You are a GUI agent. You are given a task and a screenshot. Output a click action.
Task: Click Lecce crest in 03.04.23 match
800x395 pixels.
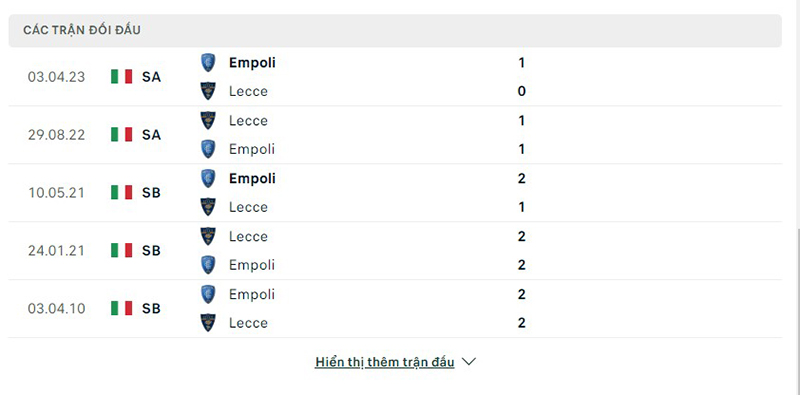208,91
